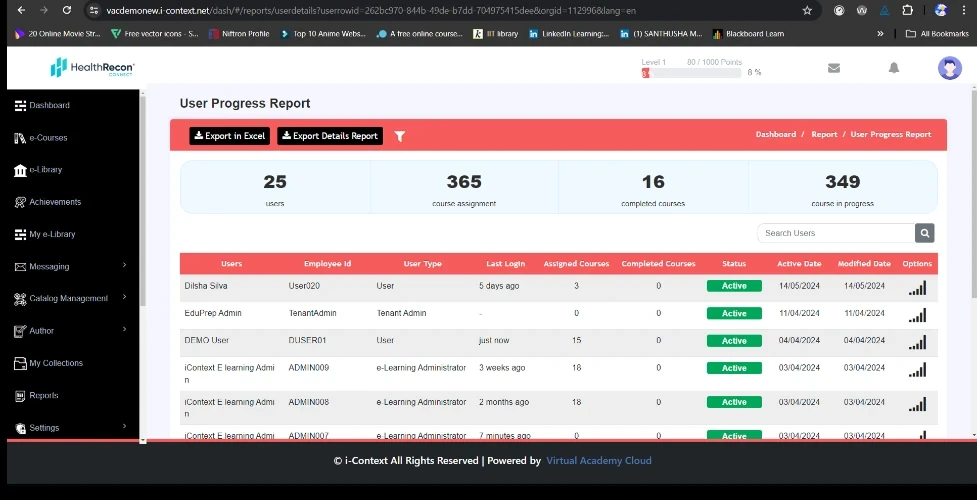The width and height of the screenshot is (977, 500).
Task: Click the Author pencil icon
Action: pyautogui.click(x=20, y=331)
